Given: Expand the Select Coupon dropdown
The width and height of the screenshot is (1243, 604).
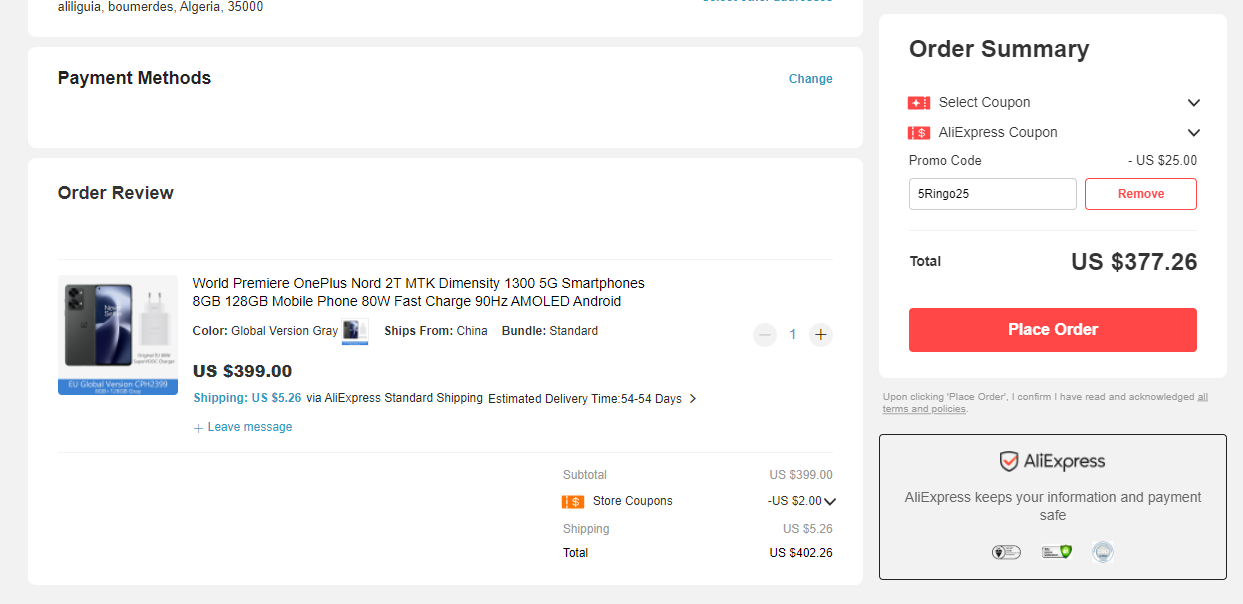Looking at the screenshot, I should tap(1193, 103).
